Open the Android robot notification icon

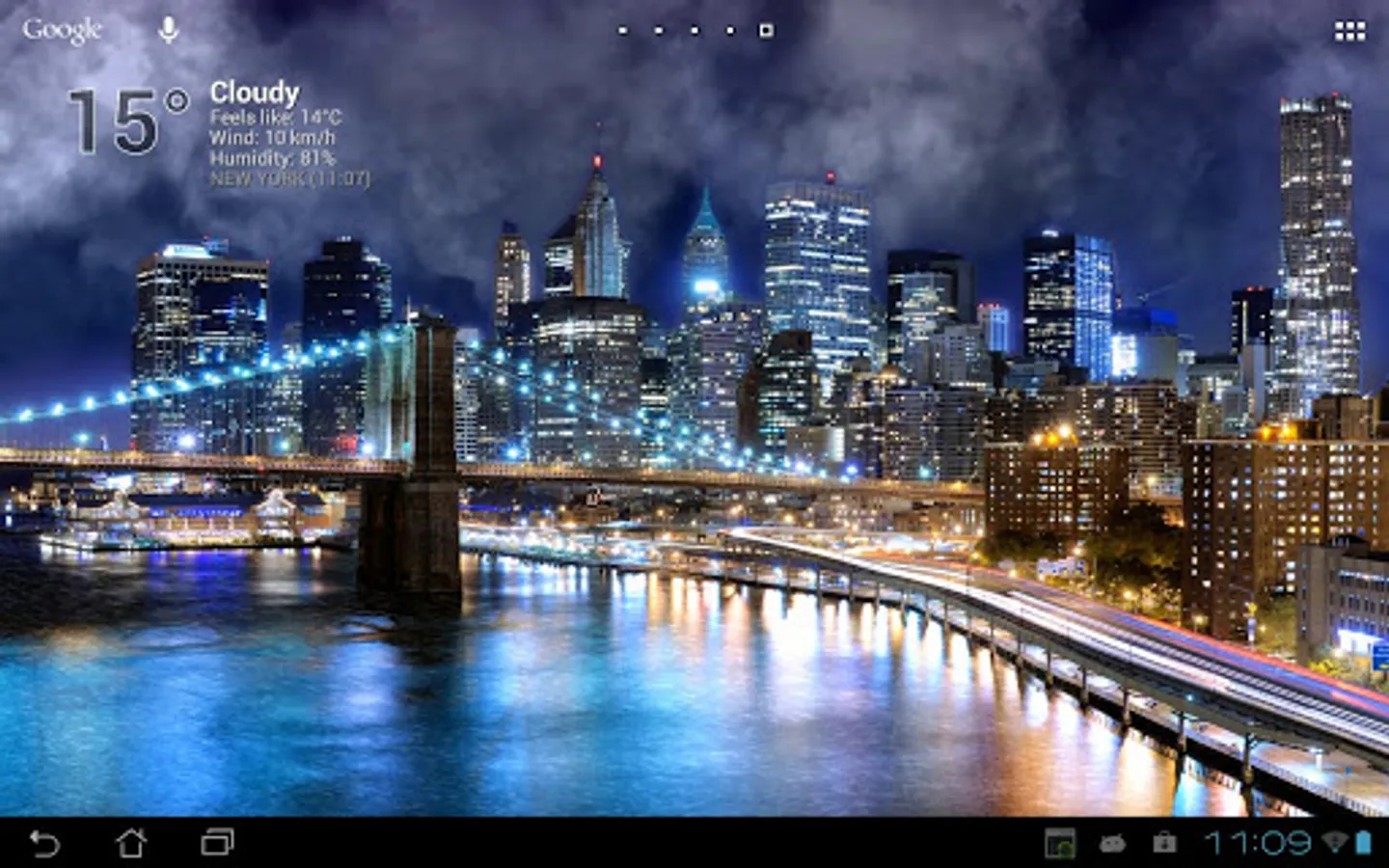pyautogui.click(x=1112, y=844)
